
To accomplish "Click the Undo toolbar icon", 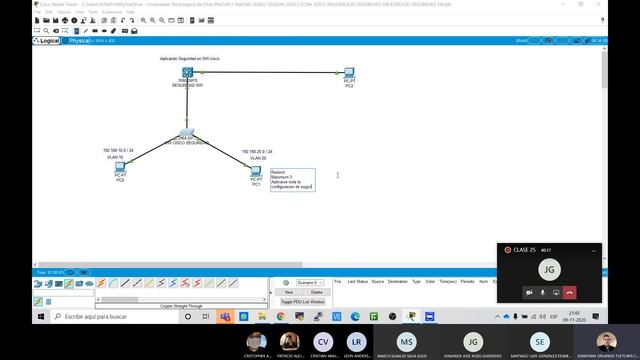I will (123, 20).
